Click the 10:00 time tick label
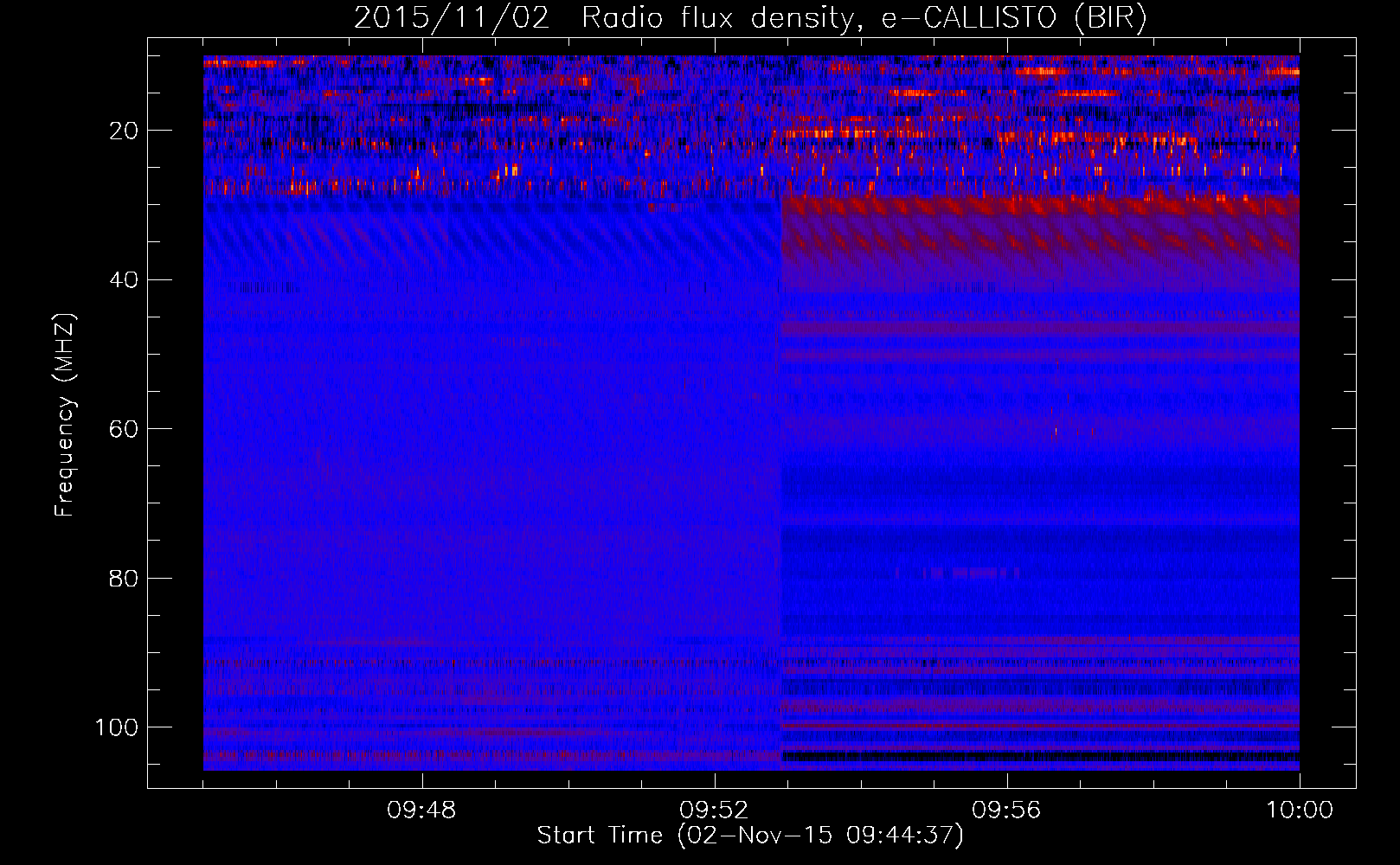This screenshot has height=865, width=1400. coord(1300,811)
